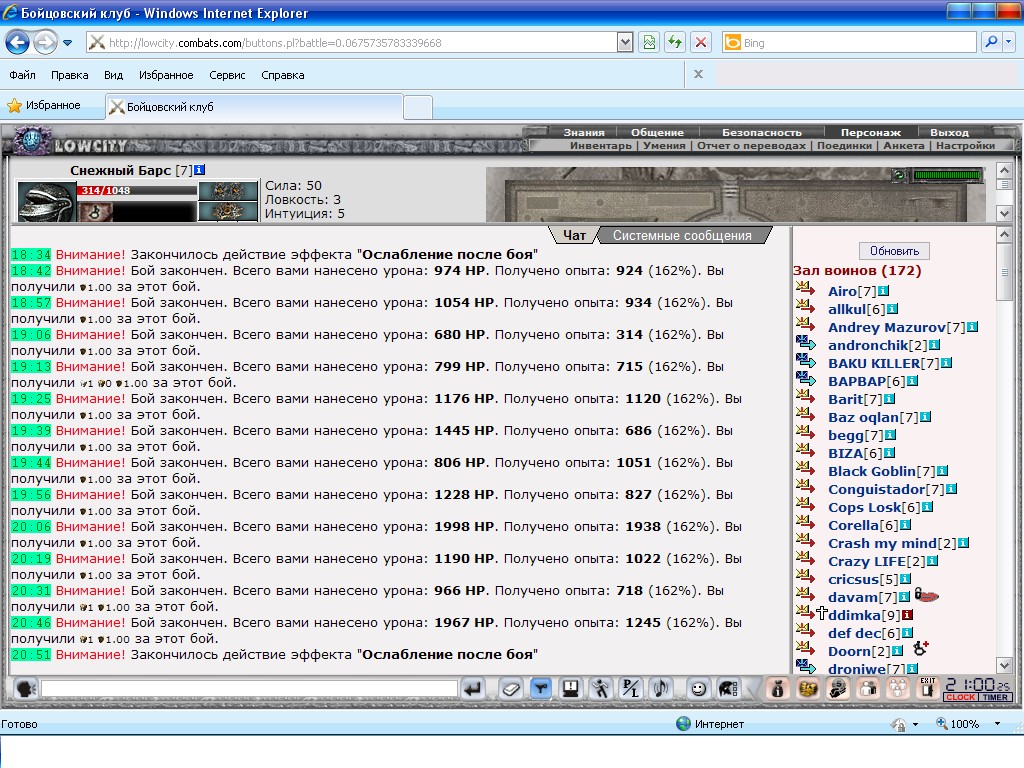Screen dimensions: 1024x768
Task: Open Поединки link
Action: coord(844,145)
